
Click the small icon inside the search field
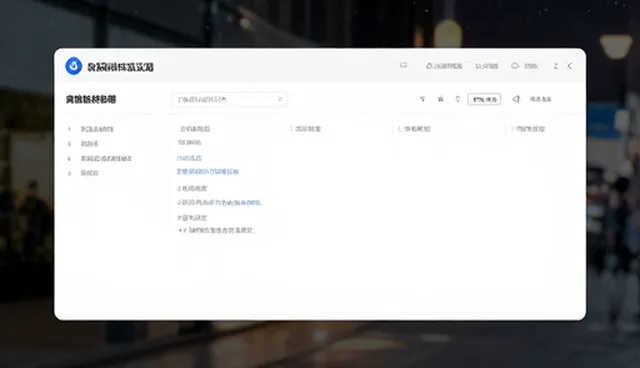[280, 99]
